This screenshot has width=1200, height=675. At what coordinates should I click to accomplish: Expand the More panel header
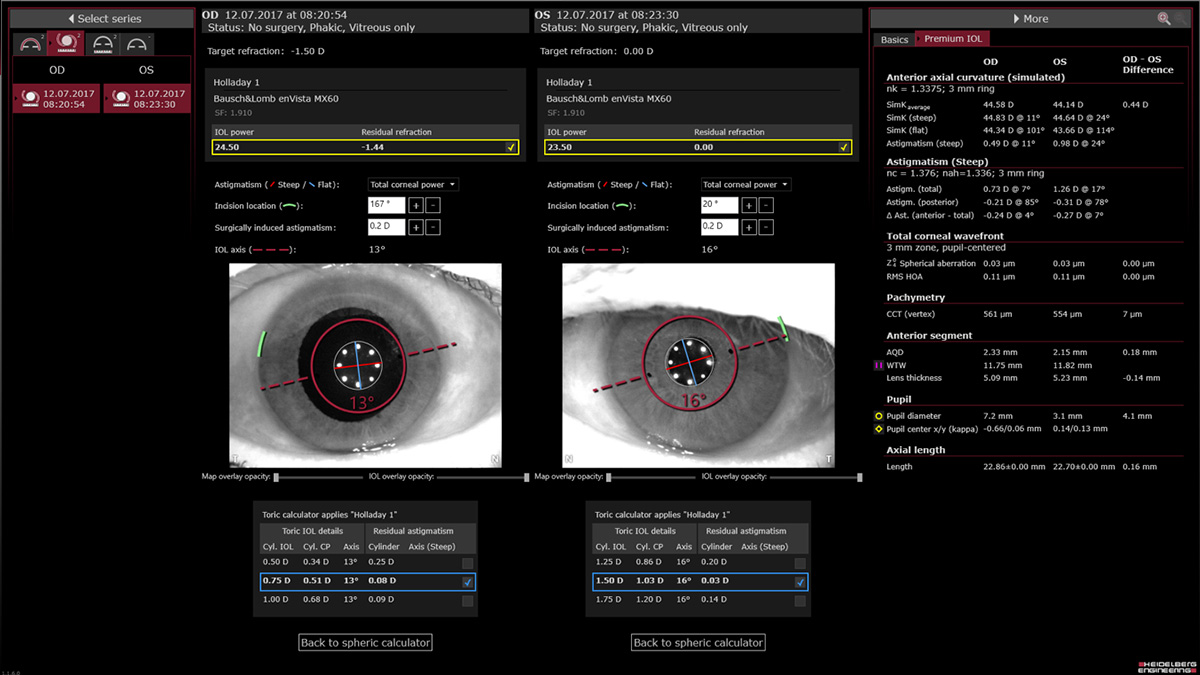pyautogui.click(x=1030, y=18)
